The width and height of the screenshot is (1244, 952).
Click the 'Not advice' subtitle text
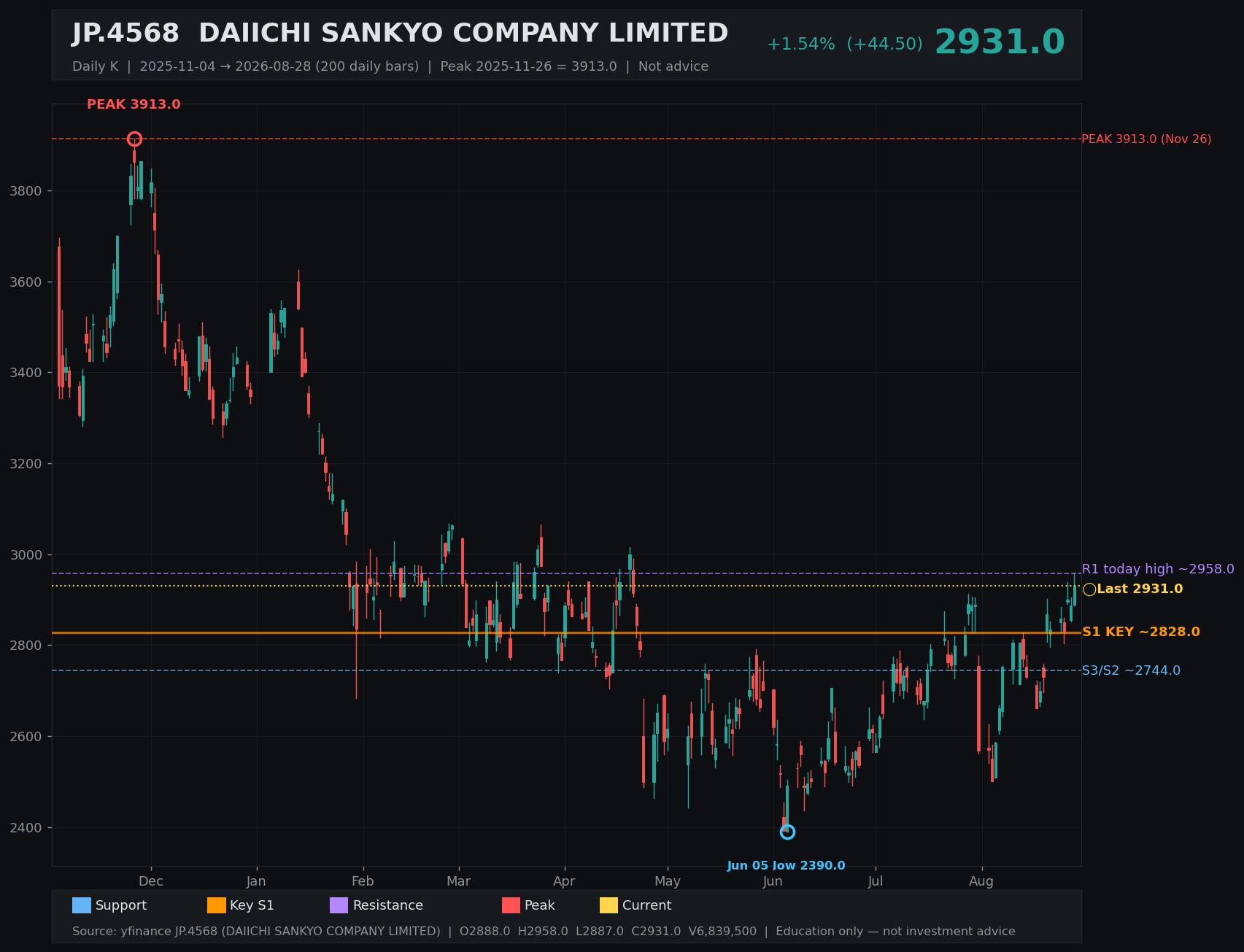point(673,66)
